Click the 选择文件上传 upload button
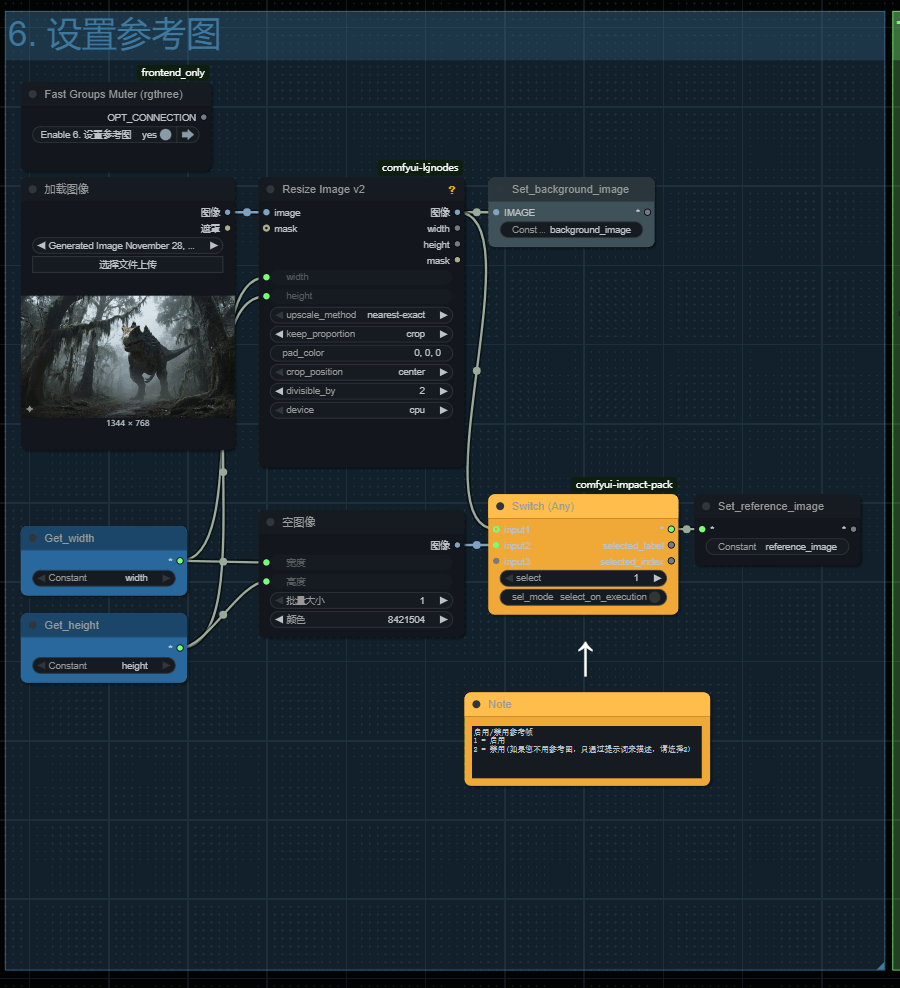This screenshot has width=900, height=988. click(x=127, y=265)
